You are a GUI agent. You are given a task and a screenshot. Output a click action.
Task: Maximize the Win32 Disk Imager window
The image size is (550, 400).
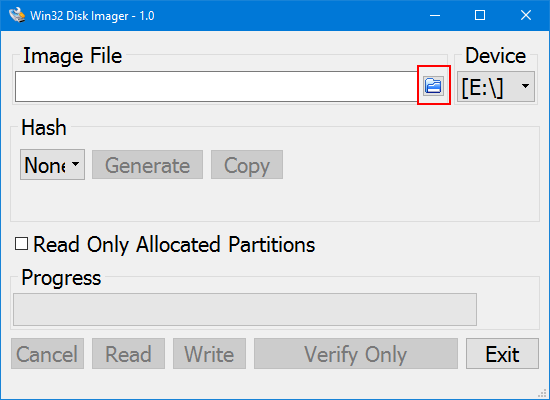[480, 15]
